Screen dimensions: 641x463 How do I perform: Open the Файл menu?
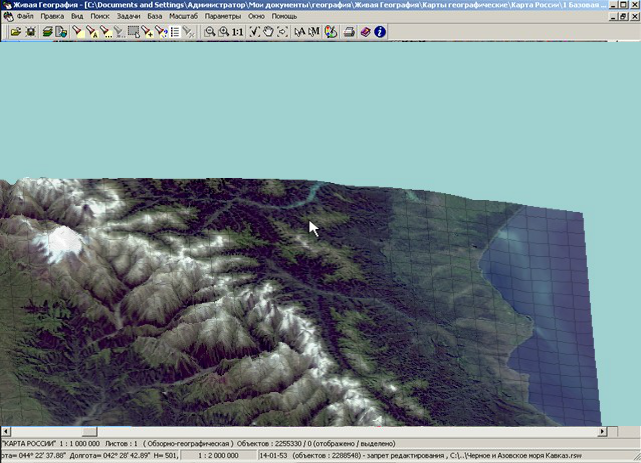[25, 18]
